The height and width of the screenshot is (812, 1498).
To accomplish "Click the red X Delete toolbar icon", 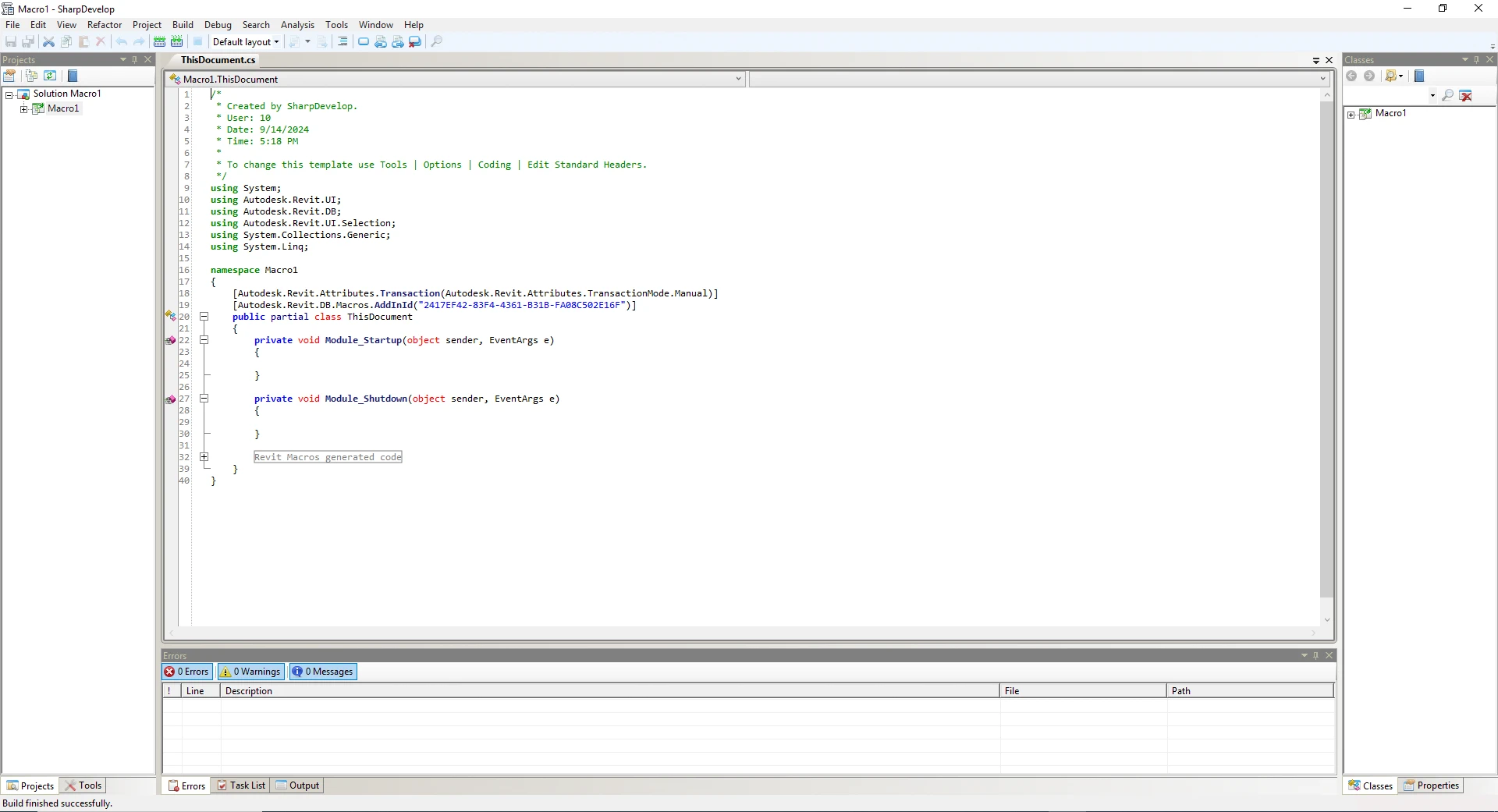I will [101, 42].
